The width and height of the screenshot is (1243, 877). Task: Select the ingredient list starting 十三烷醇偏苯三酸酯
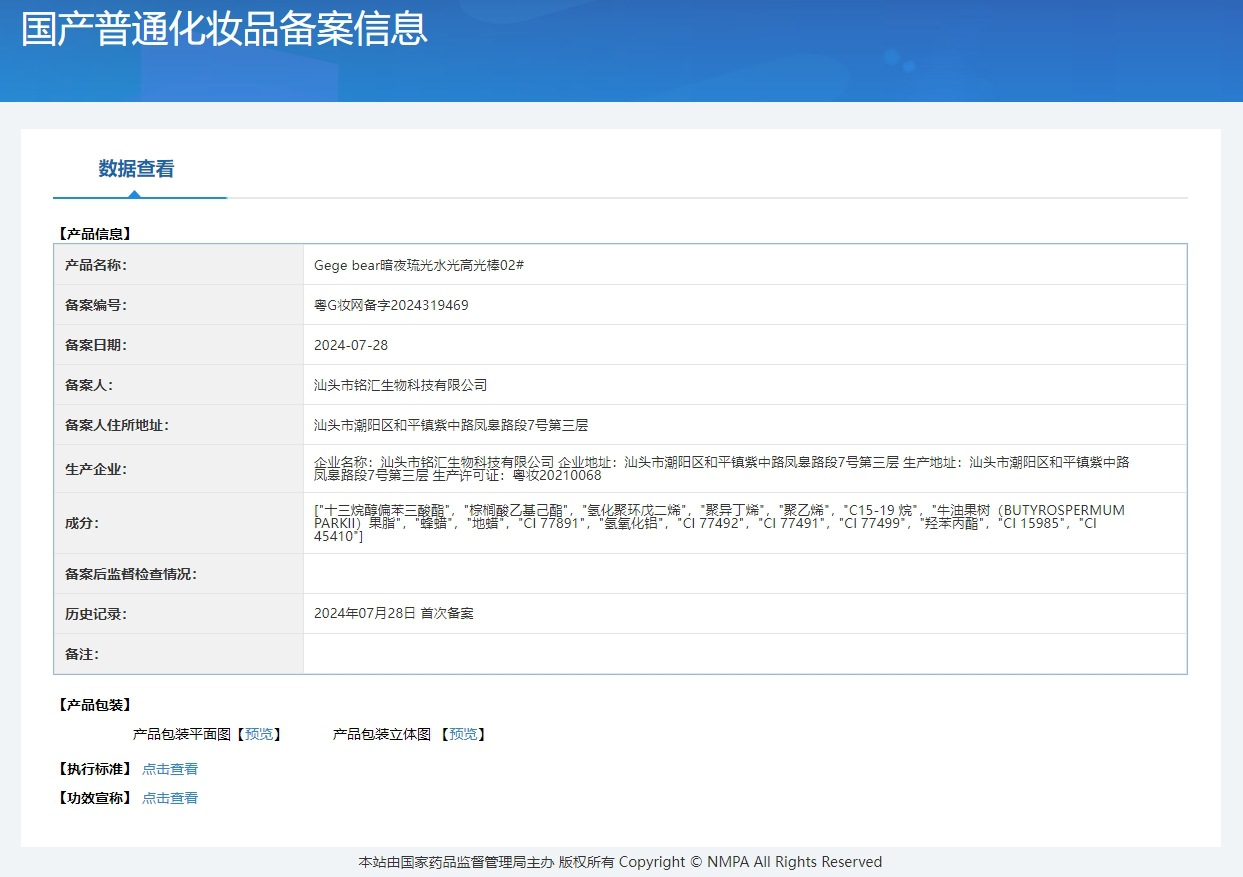click(x=719, y=523)
